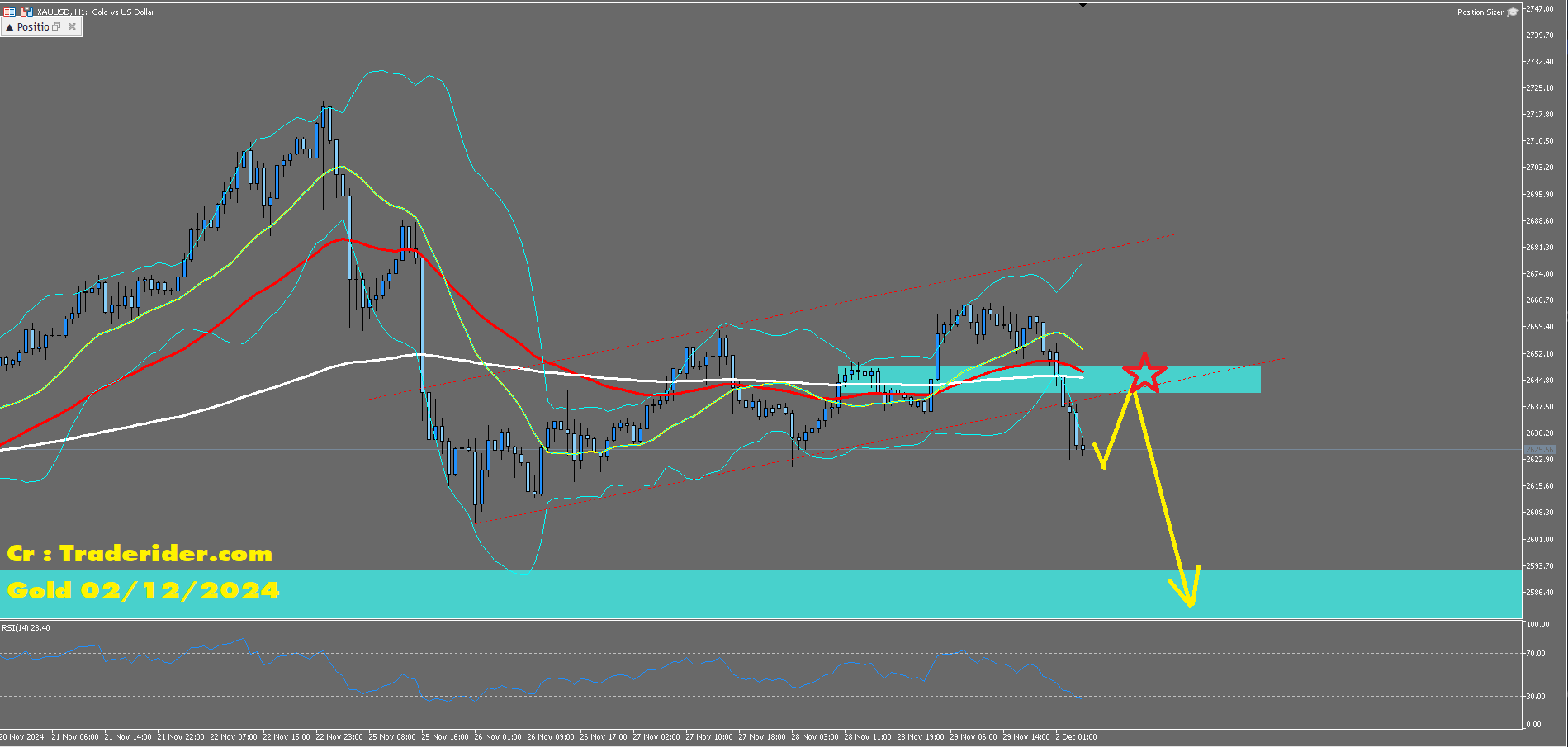Click the current price label 2625.56
Image resolution: width=1568 pixels, height=747 pixels.
click(1539, 449)
